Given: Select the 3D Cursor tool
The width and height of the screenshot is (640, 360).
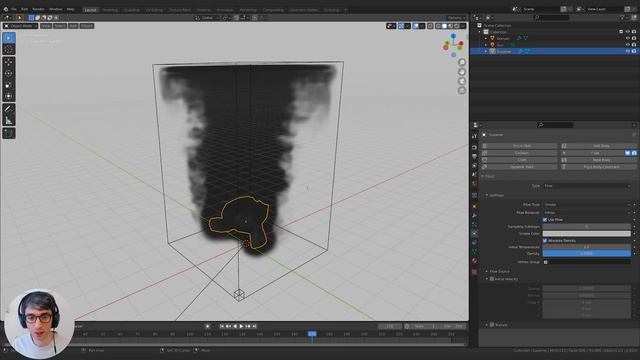Looking at the screenshot, I should (x=9, y=49).
